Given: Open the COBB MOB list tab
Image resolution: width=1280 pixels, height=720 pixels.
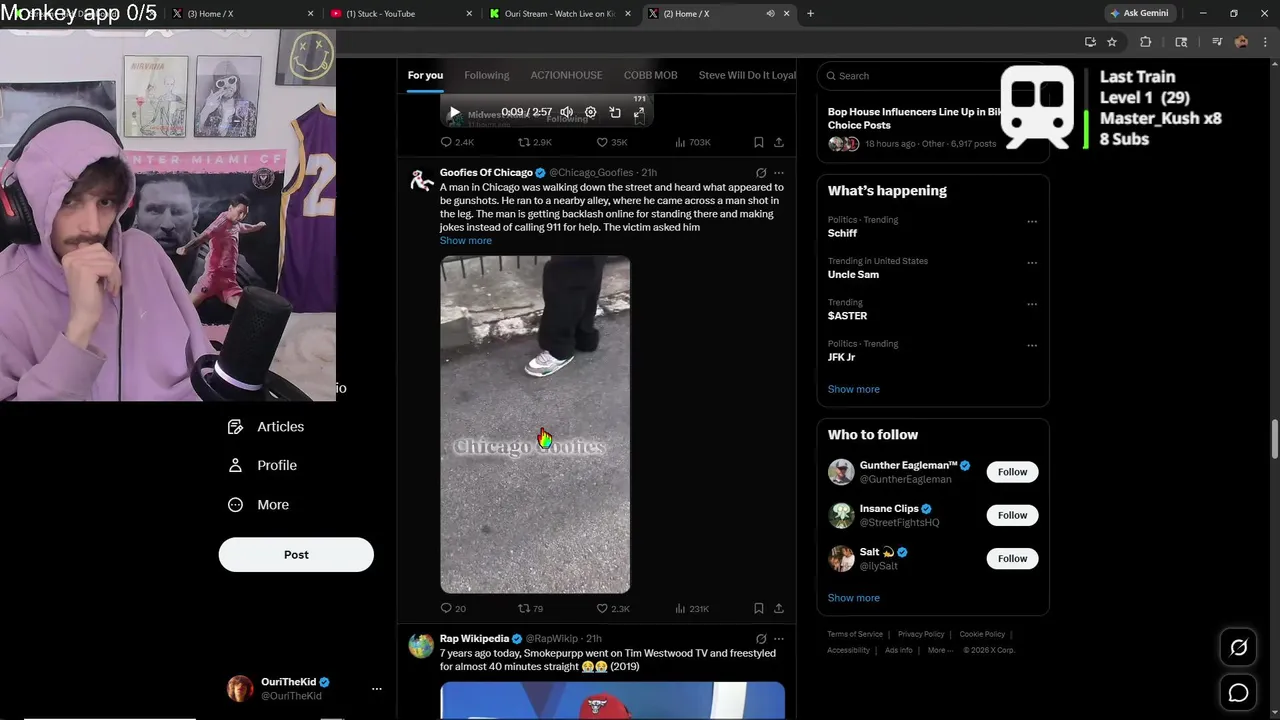Looking at the screenshot, I should 651,75.
